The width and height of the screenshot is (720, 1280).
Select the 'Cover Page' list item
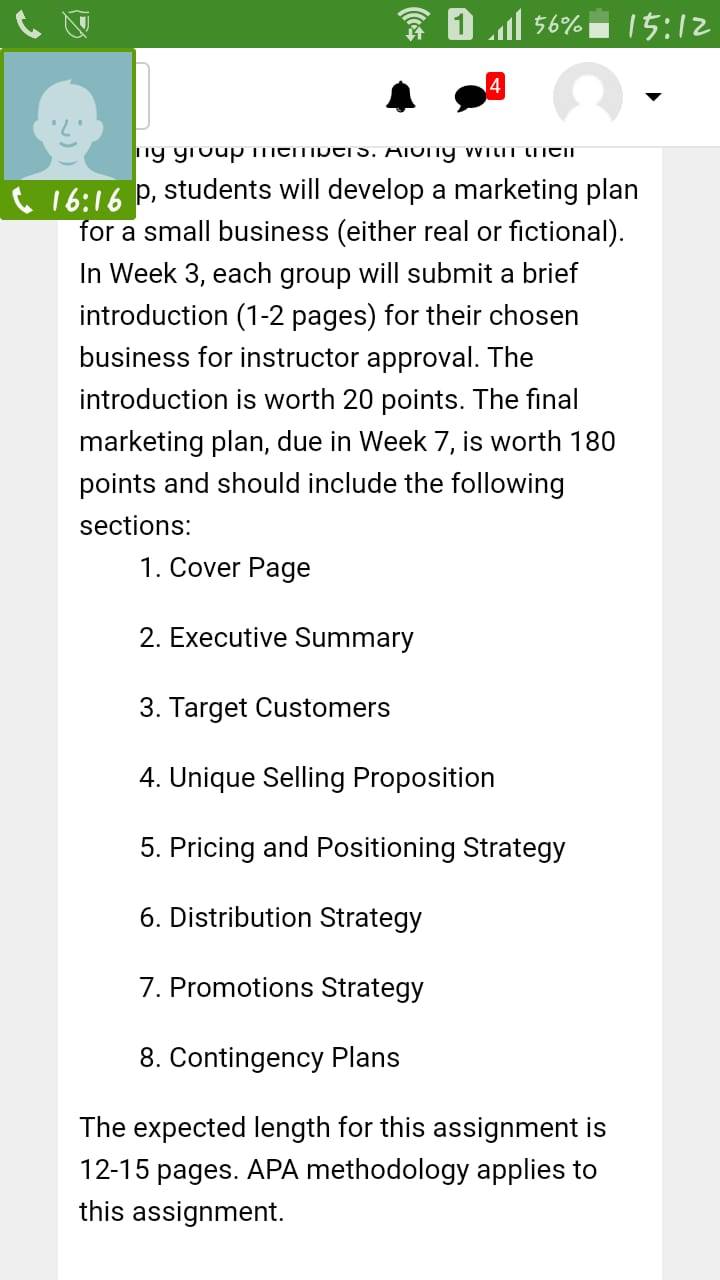[225, 567]
